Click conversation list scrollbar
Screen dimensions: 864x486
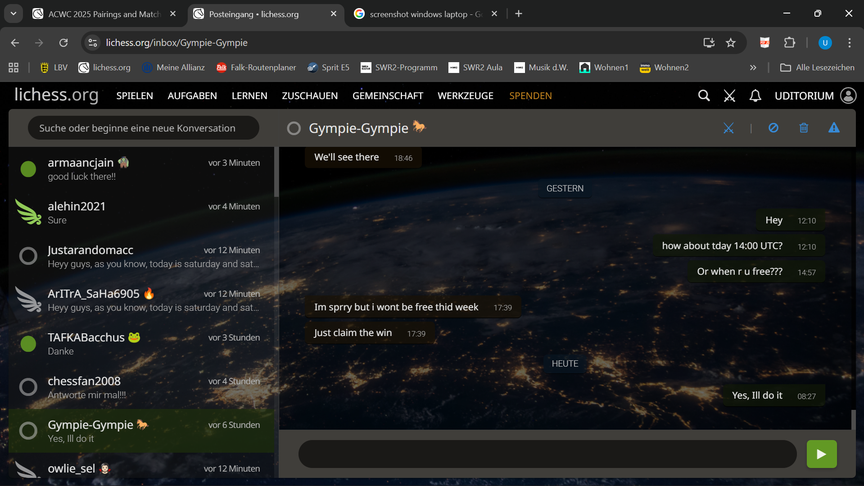coord(276,172)
